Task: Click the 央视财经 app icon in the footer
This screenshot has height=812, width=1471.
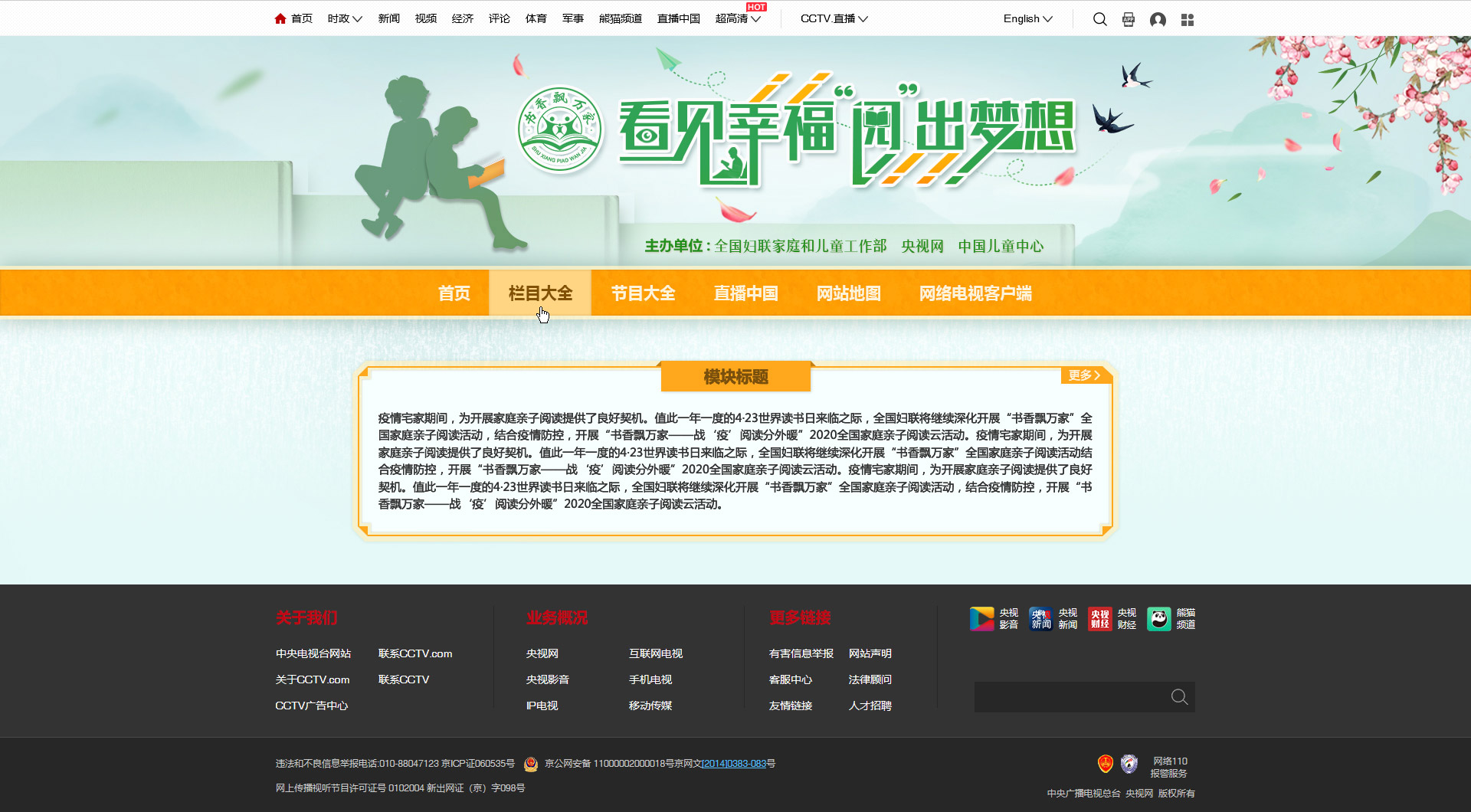Action: pyautogui.click(x=1099, y=618)
